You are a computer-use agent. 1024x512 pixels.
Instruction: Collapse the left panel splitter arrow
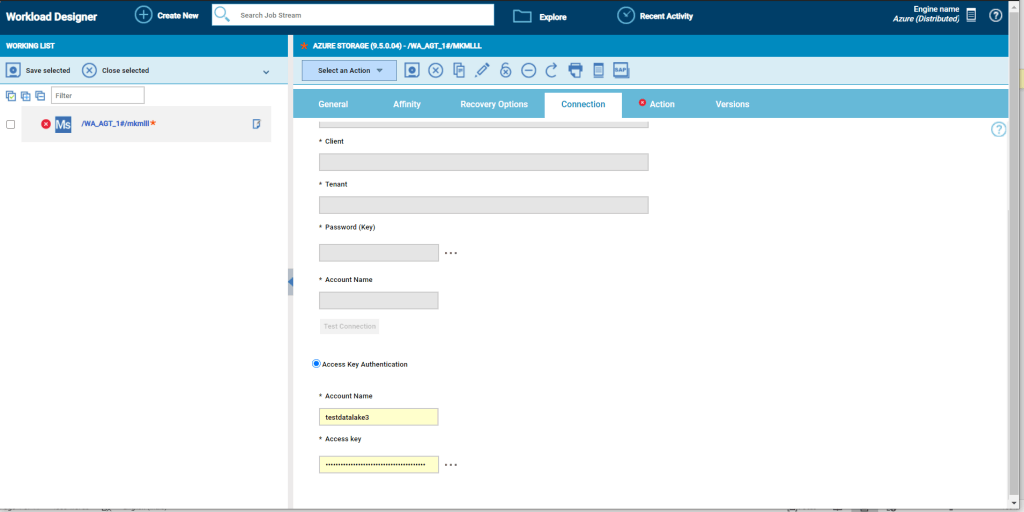tap(290, 282)
